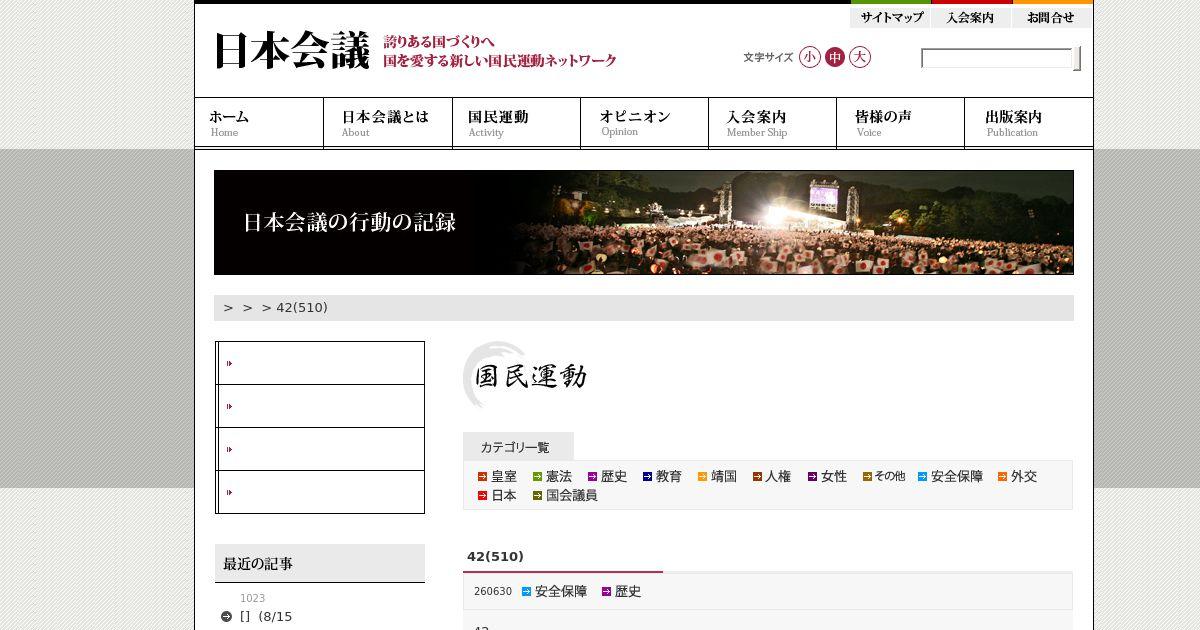
Task: Select 靖国 category
Action: (717, 477)
